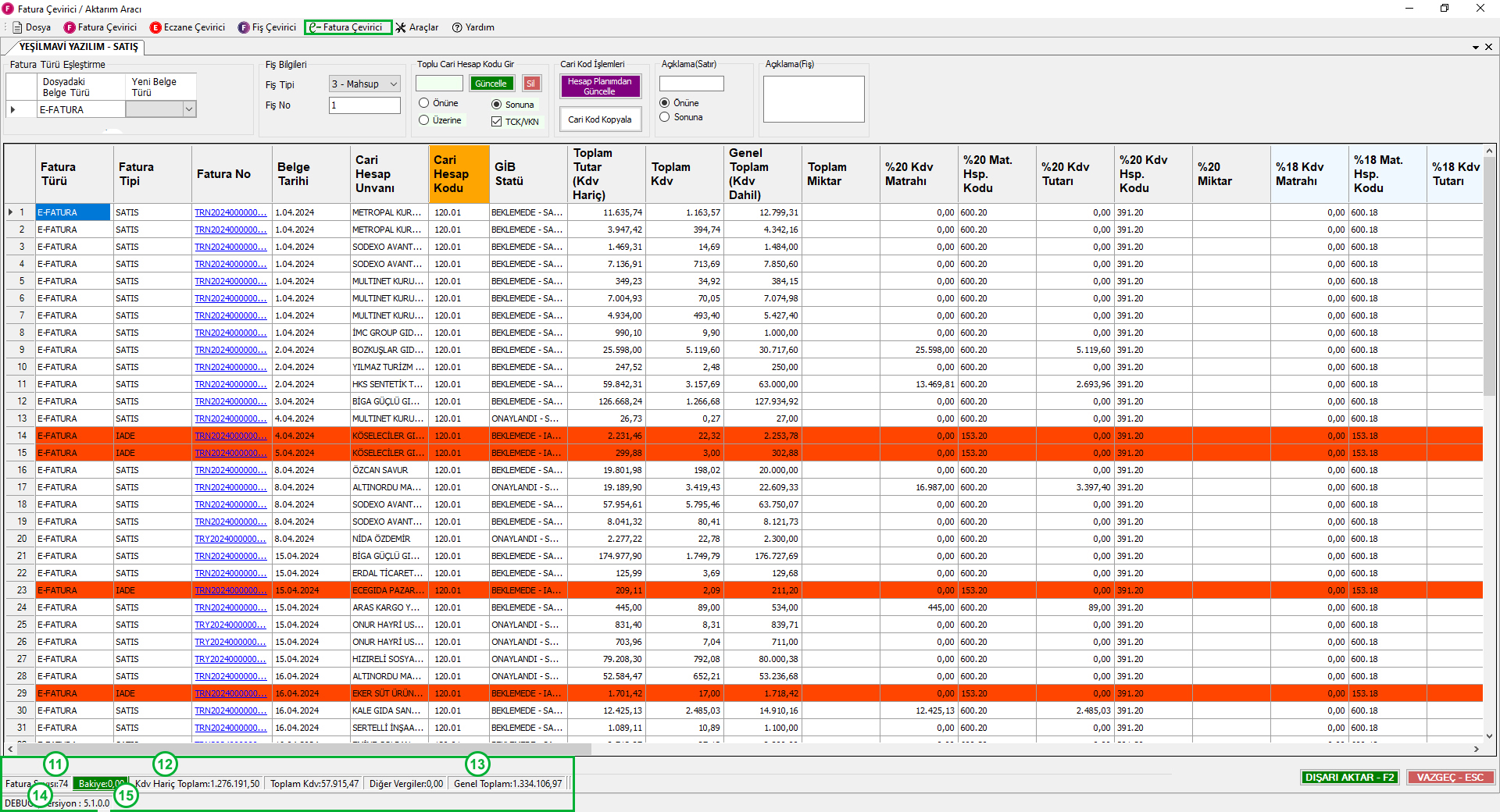
Task: Click the Fatura No column header
Action: pos(231,174)
